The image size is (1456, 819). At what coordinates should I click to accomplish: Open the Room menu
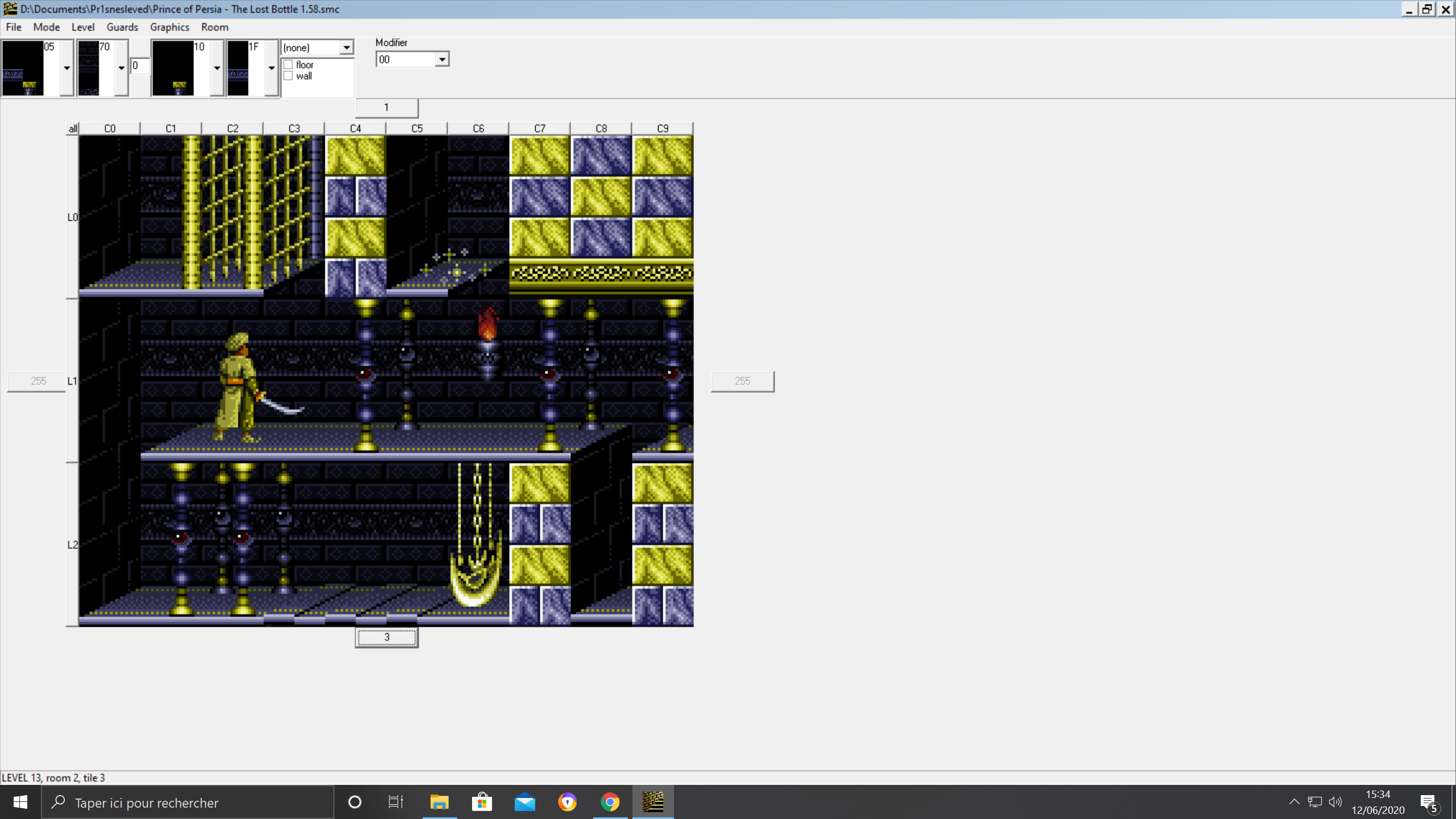click(x=214, y=27)
